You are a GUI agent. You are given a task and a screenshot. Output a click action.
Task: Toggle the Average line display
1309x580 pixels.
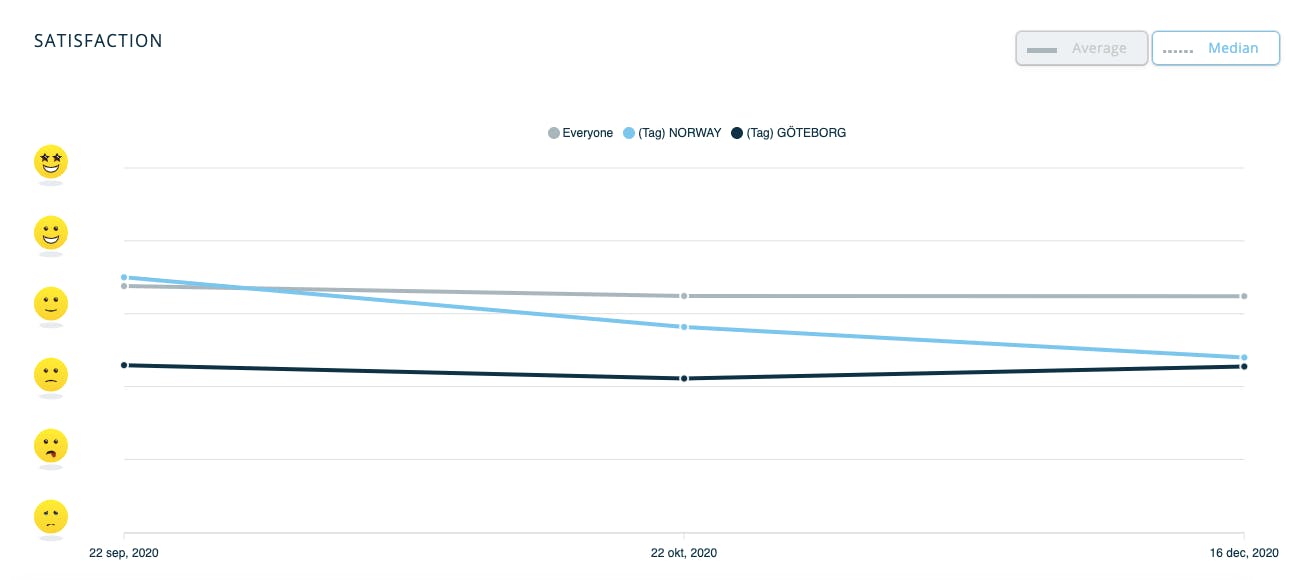pyautogui.click(x=1082, y=48)
